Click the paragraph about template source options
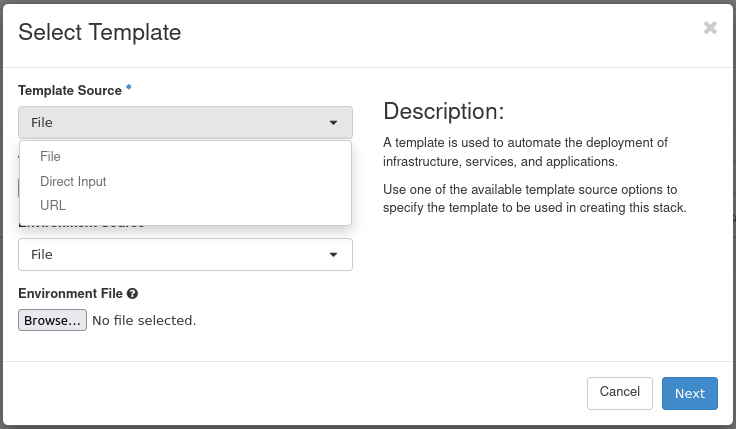The width and height of the screenshot is (736, 429). pos(535,199)
